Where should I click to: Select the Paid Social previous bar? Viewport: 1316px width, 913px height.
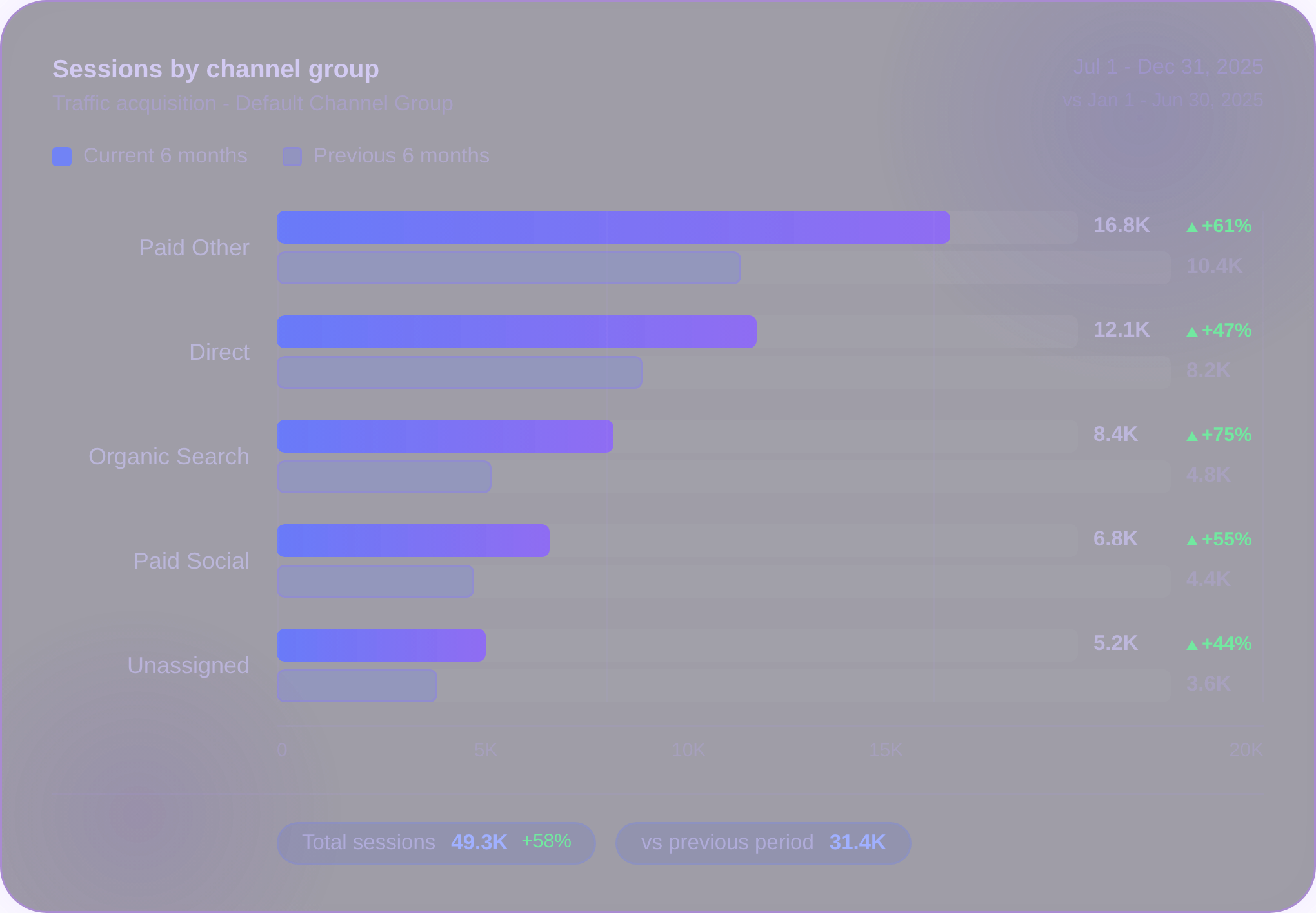[x=374, y=580]
